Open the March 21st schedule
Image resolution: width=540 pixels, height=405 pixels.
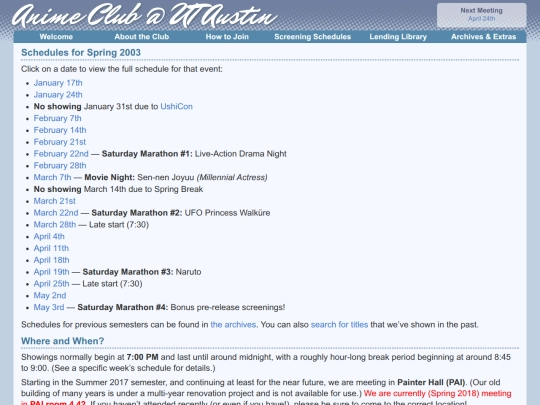click(x=54, y=201)
